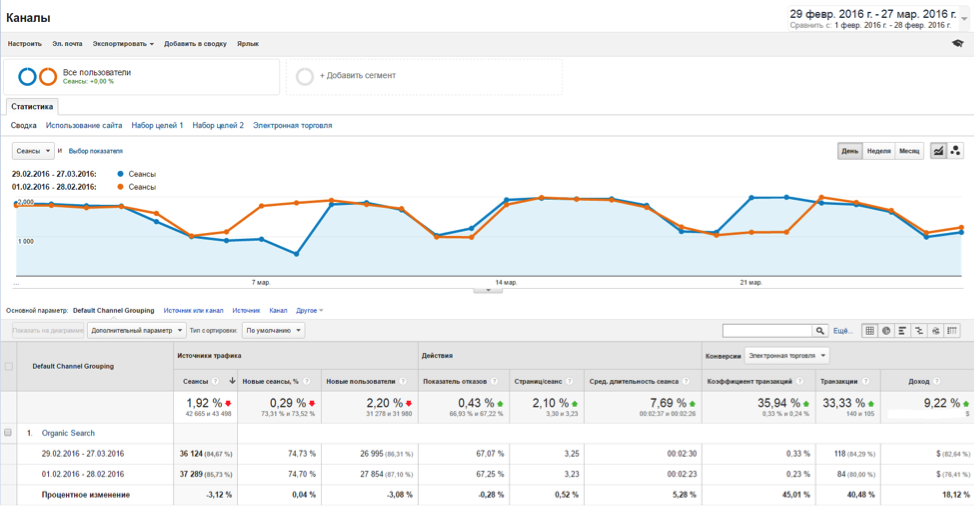Tick the Organic Search row checkbox

(x=8, y=433)
